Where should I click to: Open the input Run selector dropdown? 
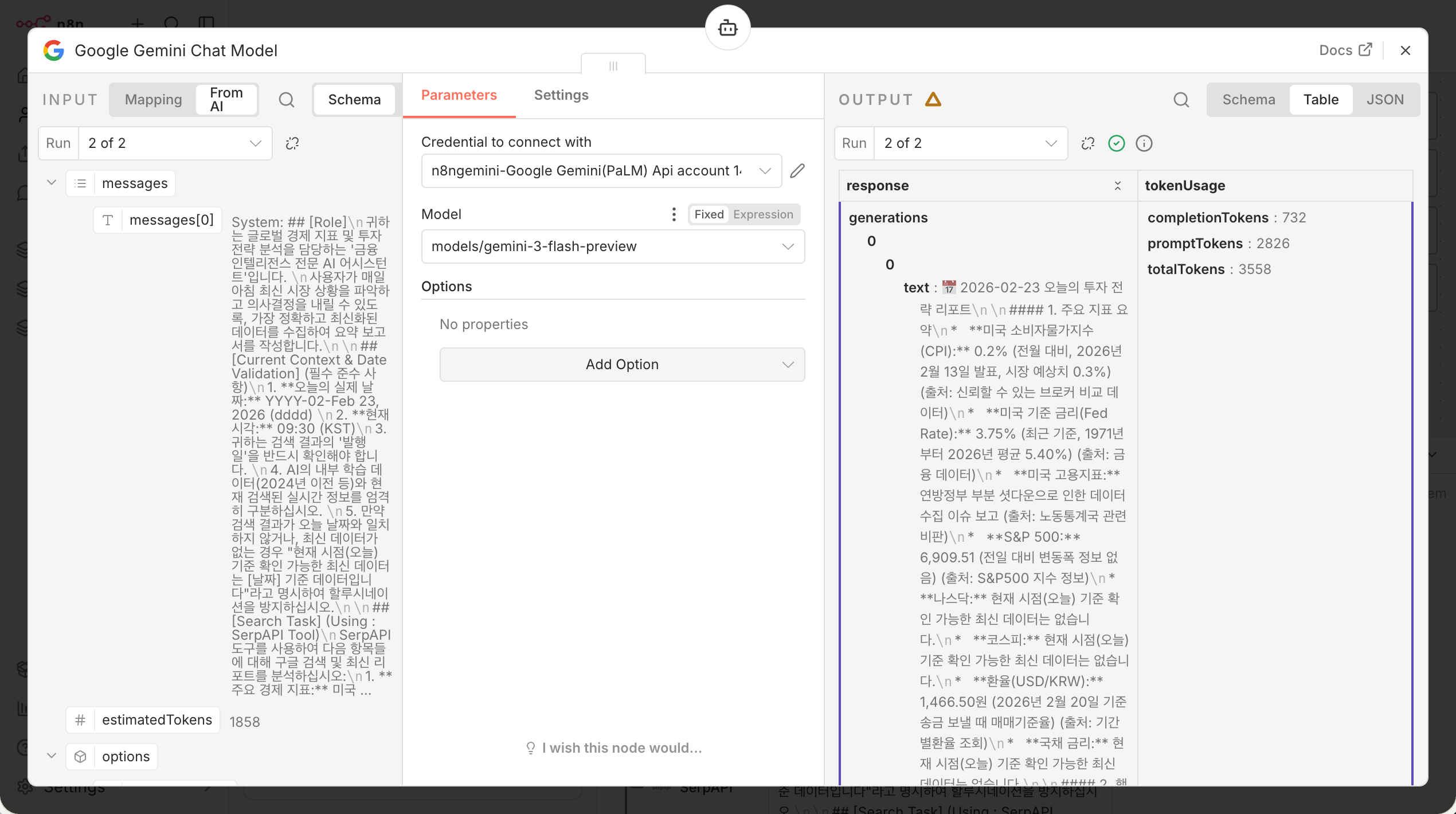[x=174, y=143]
